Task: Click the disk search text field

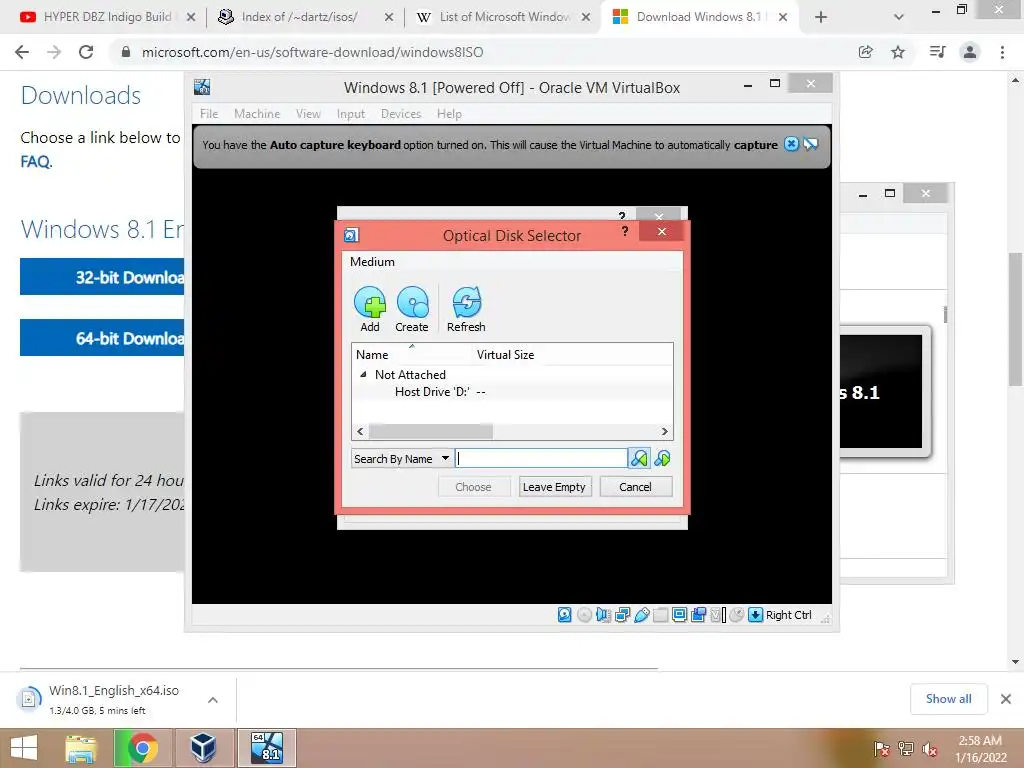Action: coord(541,458)
